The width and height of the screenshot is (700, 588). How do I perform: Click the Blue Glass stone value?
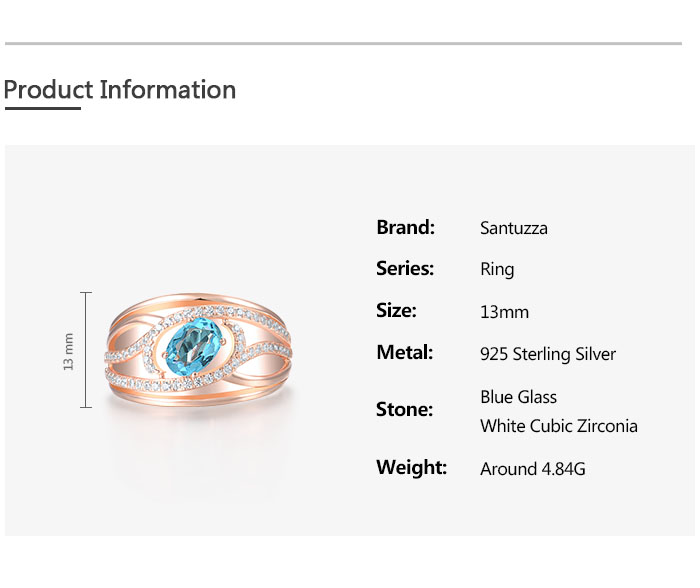[518, 397]
